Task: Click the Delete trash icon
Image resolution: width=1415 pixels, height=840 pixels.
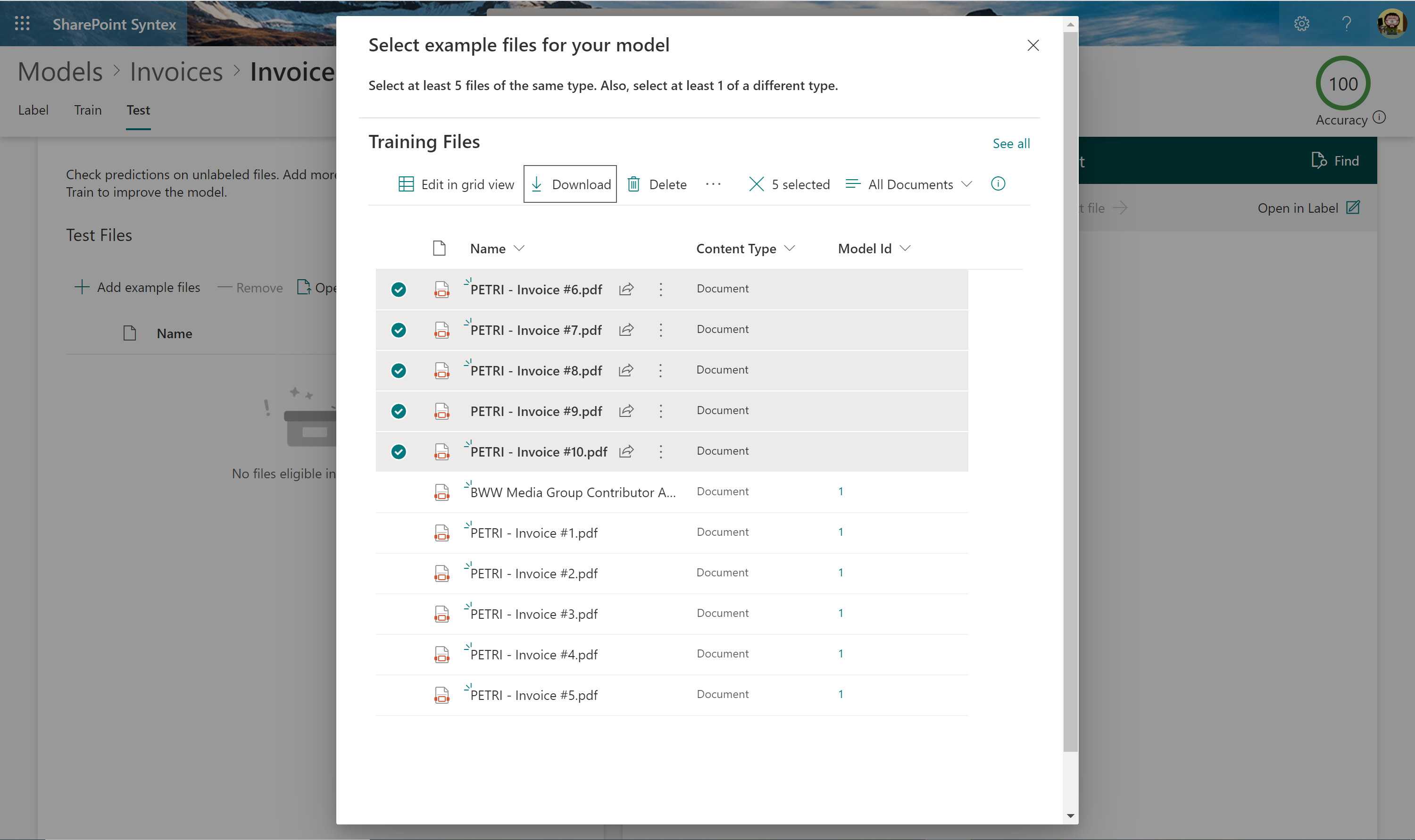Action: click(x=633, y=184)
